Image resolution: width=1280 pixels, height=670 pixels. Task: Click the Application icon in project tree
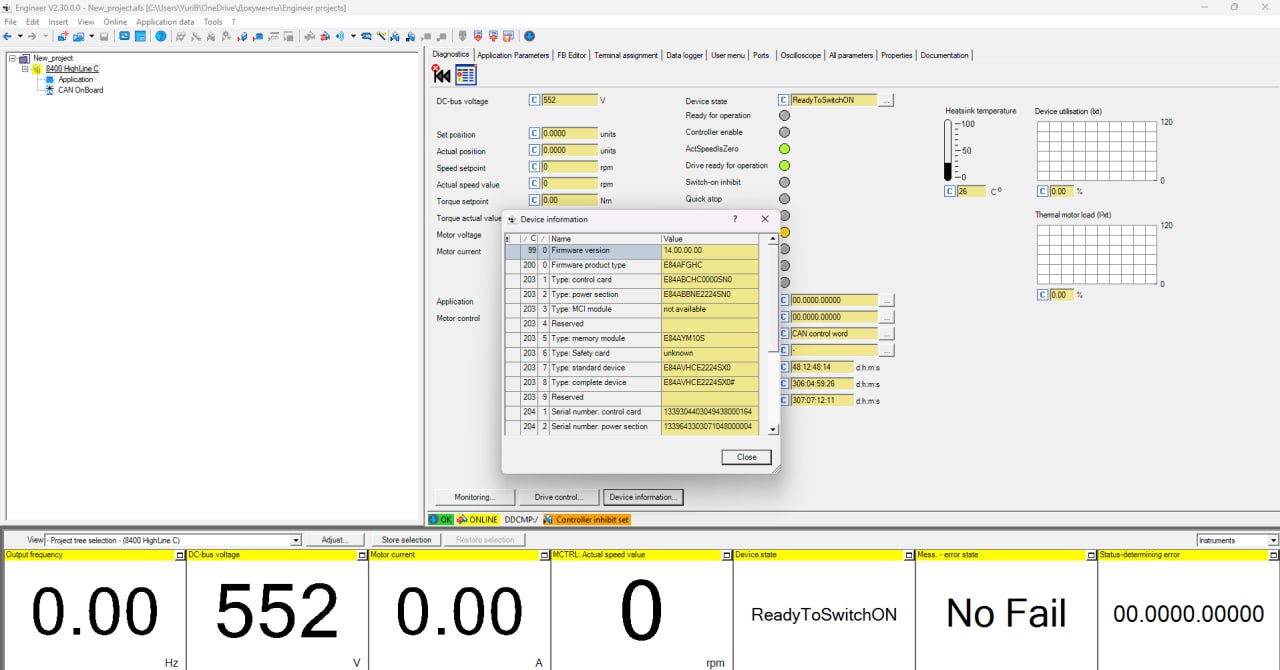(49, 80)
